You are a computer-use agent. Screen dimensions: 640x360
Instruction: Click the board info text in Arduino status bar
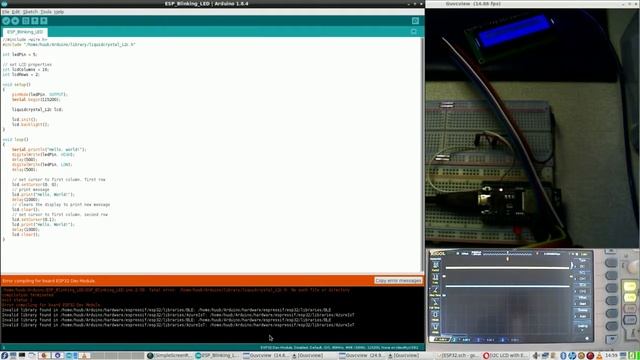pos(339,348)
